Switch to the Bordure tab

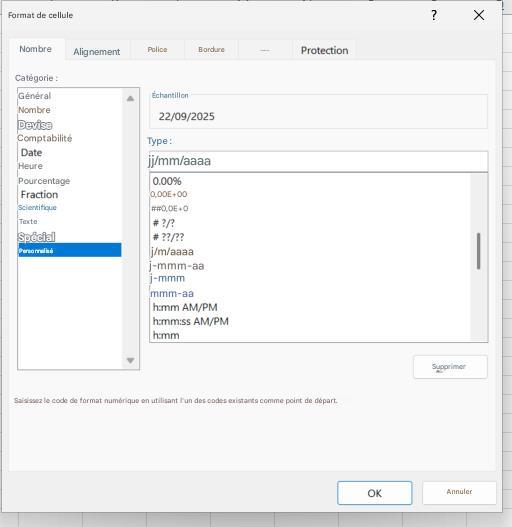pos(211,50)
